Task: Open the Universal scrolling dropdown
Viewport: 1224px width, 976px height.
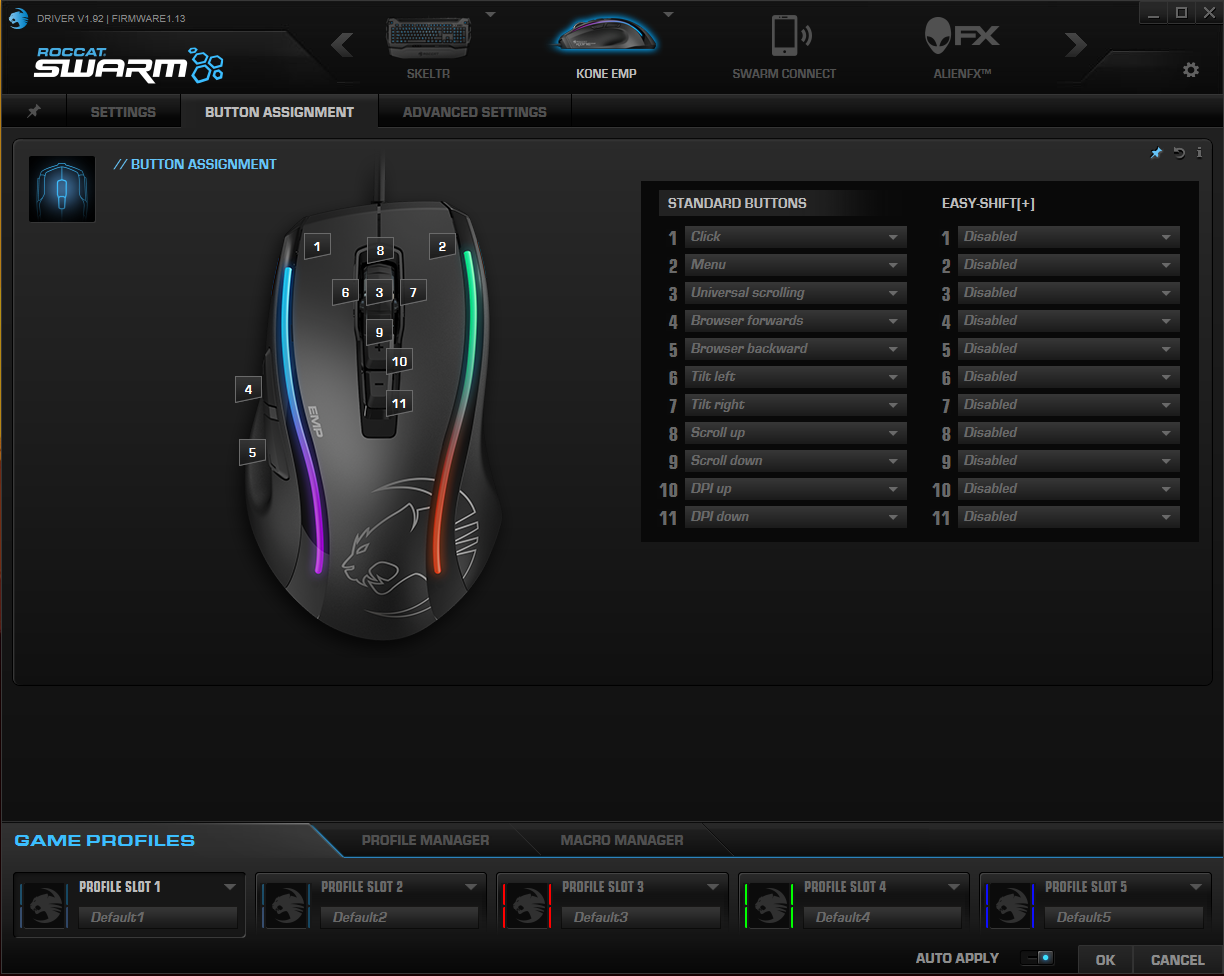Action: tap(795, 293)
